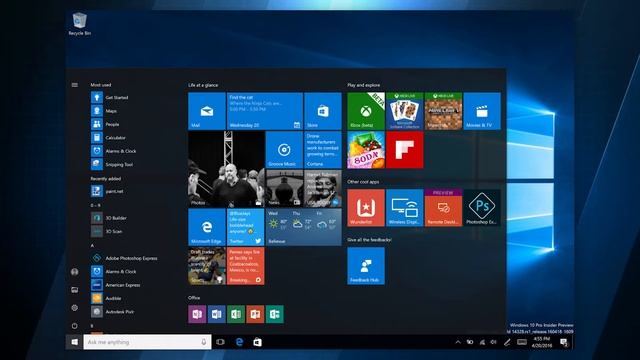Expand the hamburger menu in Start

[x=75, y=85]
